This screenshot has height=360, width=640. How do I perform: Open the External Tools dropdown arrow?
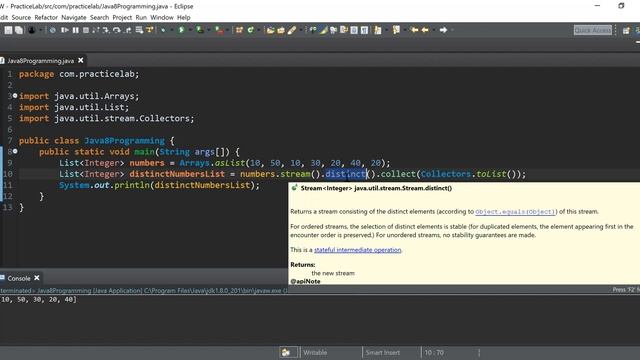pyautogui.click(x=227, y=30)
